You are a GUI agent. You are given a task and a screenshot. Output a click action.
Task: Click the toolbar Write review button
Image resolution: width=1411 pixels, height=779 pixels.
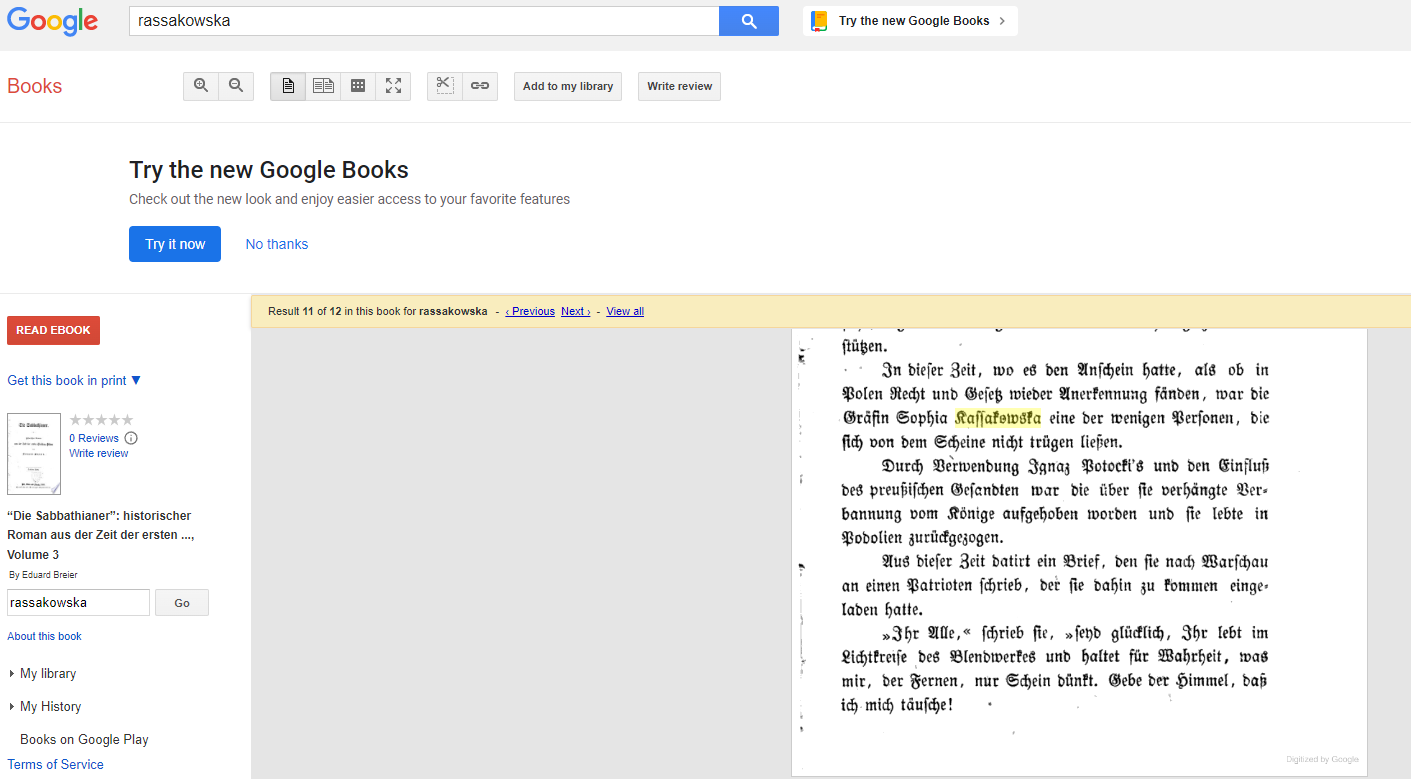679,86
